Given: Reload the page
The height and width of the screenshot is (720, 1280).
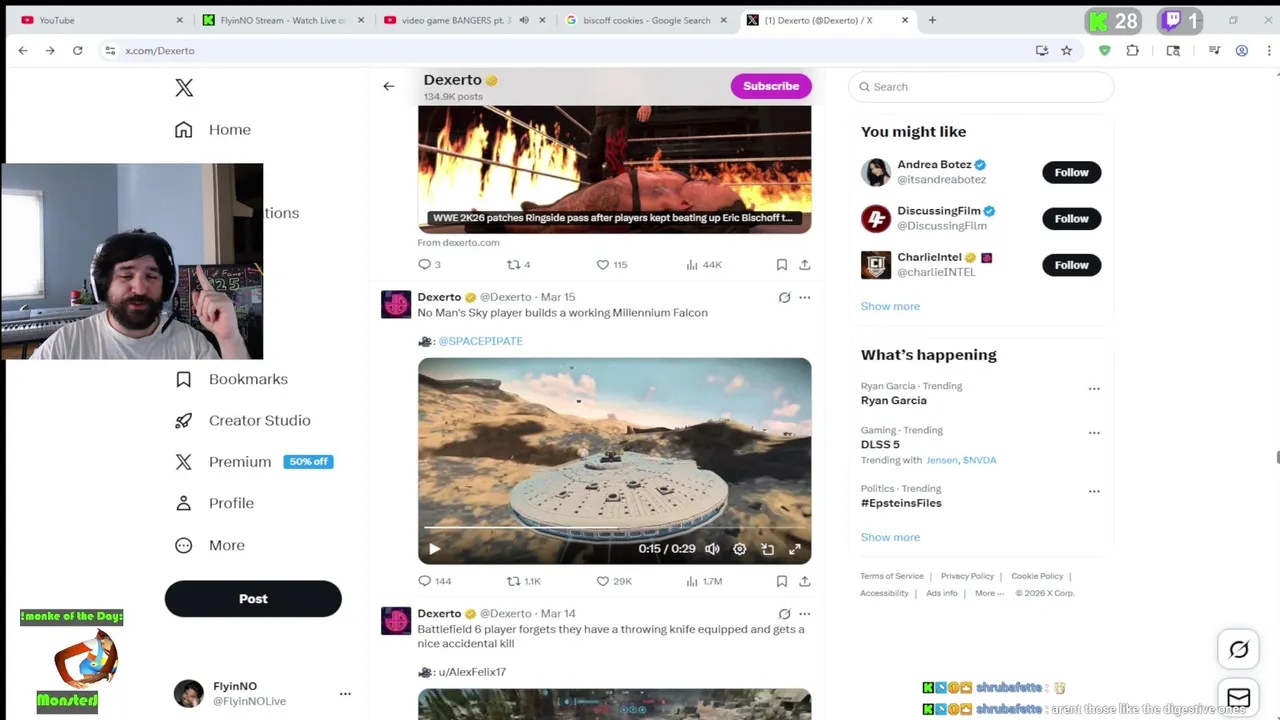Looking at the screenshot, I should (77, 50).
